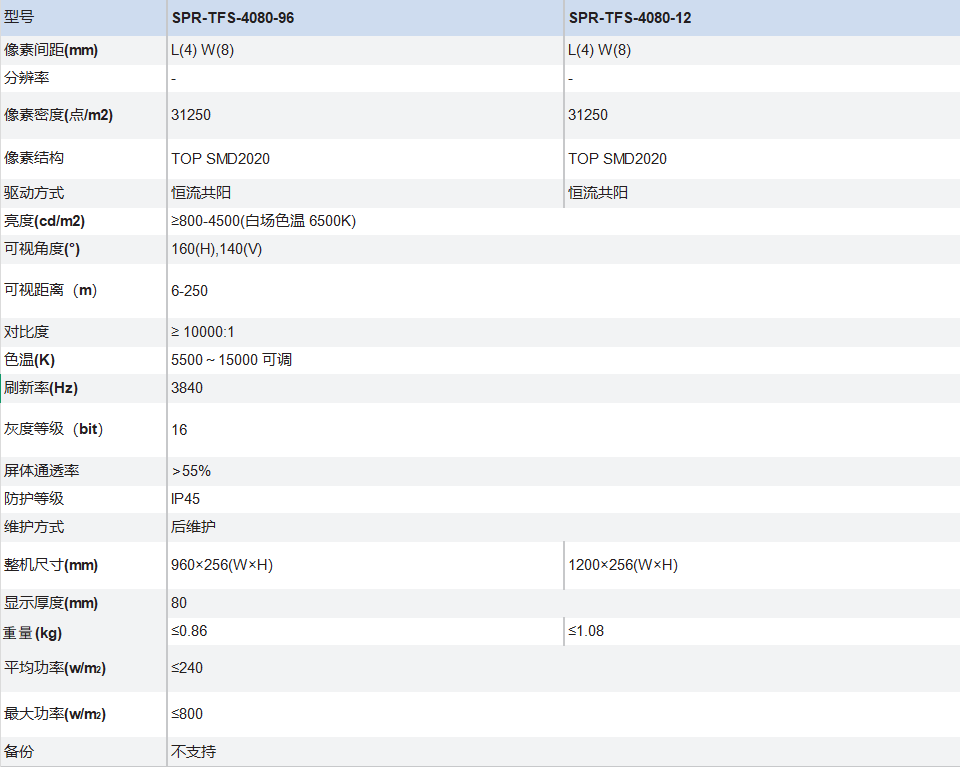Viewport: 960px width, 767px height.
Task: Select the 像素密度(点/m2) label
Action: click(x=58, y=115)
